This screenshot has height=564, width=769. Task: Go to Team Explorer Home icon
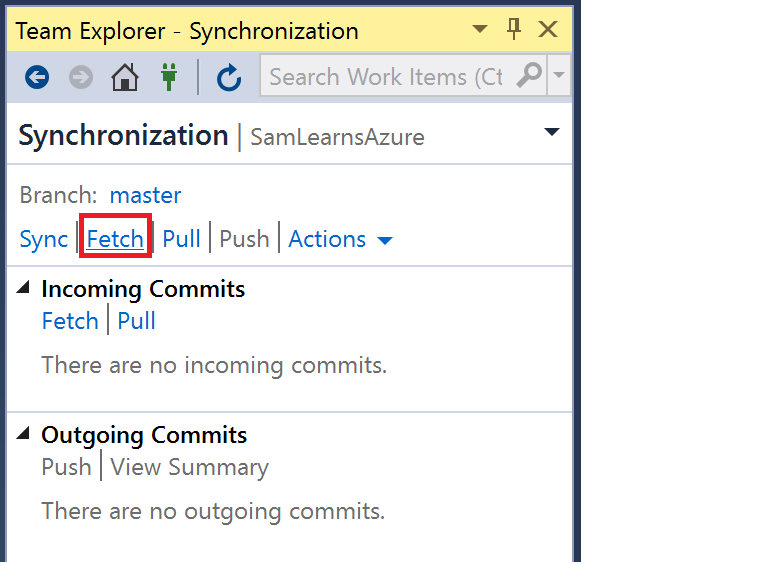pyautogui.click(x=125, y=77)
